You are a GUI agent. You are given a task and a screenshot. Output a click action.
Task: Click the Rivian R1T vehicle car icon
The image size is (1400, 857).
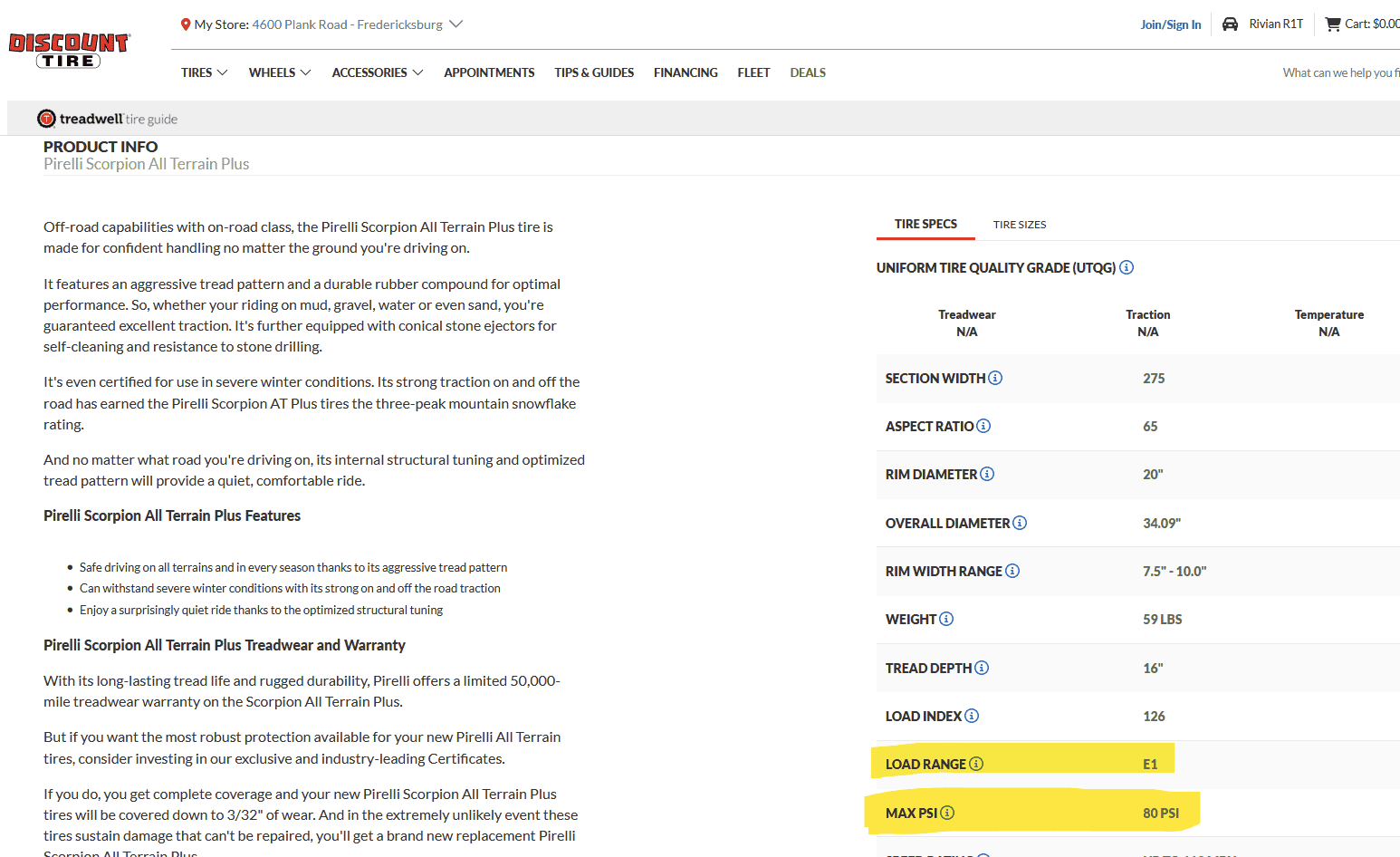[x=1230, y=24]
